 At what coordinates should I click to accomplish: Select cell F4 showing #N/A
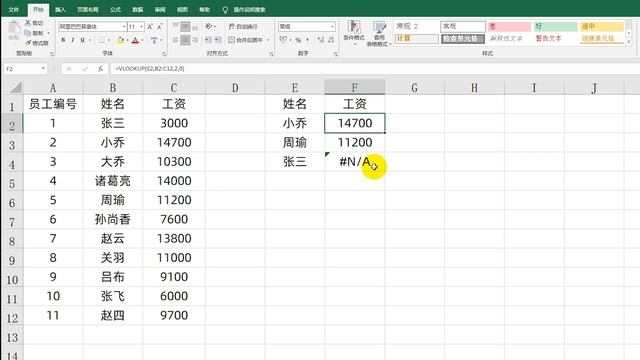pos(355,162)
